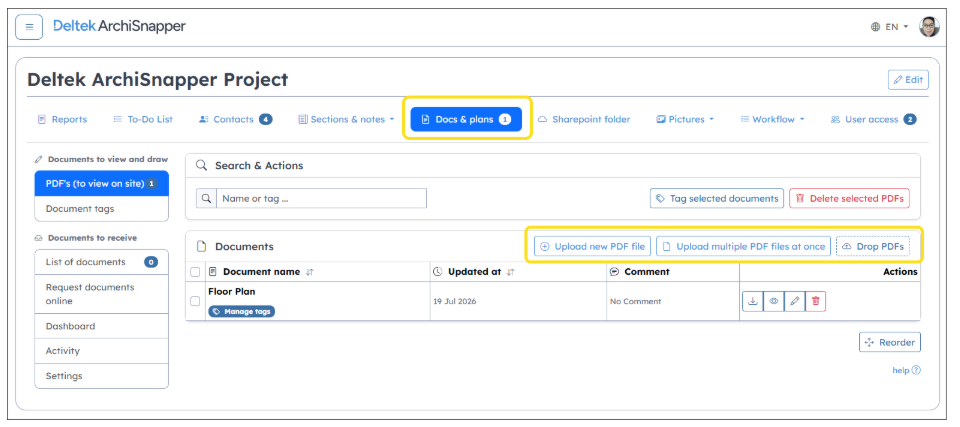The height and width of the screenshot is (427, 960).
Task: Click Upload new PDF file
Action: click(593, 246)
